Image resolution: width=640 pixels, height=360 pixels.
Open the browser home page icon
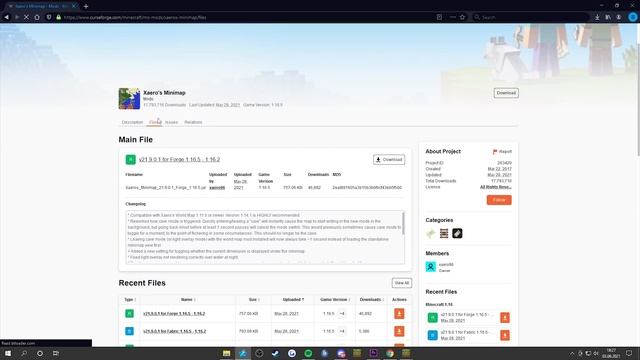37,17
